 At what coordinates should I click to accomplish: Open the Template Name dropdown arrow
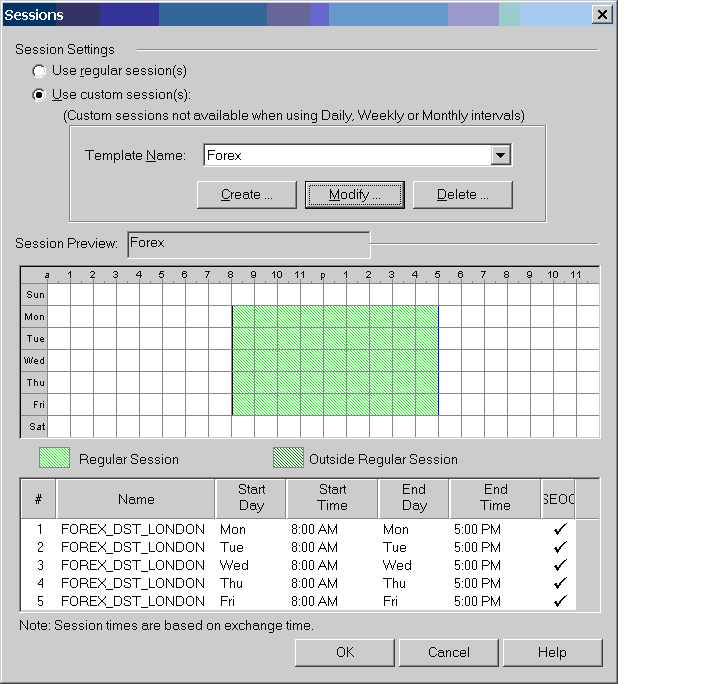[x=501, y=155]
